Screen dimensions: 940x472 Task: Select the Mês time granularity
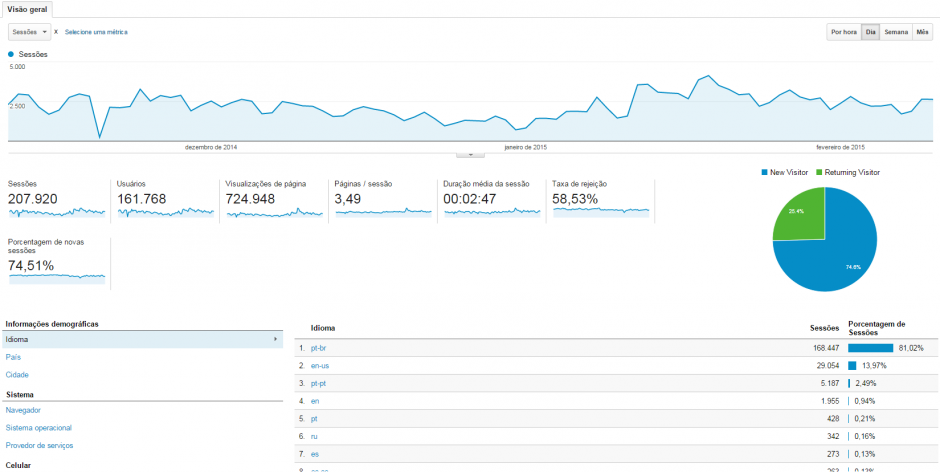pyautogui.click(x=922, y=32)
